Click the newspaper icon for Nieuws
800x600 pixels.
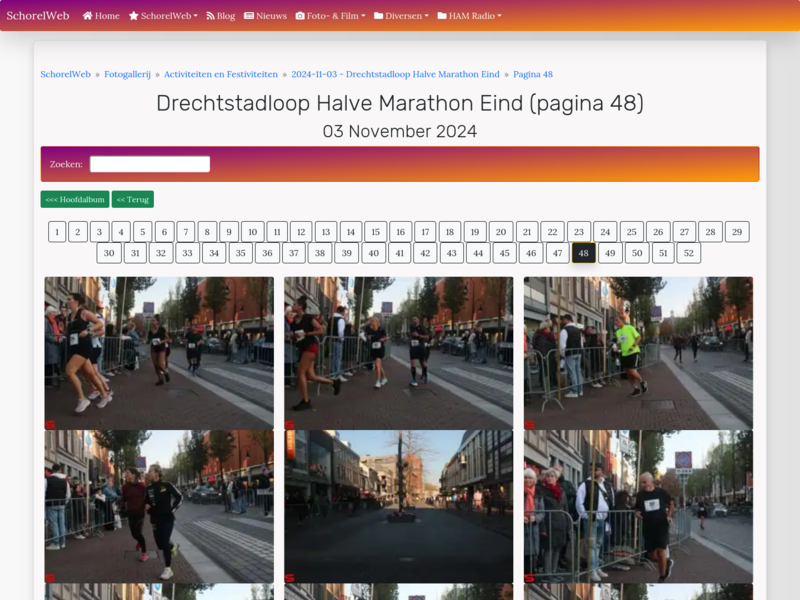point(249,16)
